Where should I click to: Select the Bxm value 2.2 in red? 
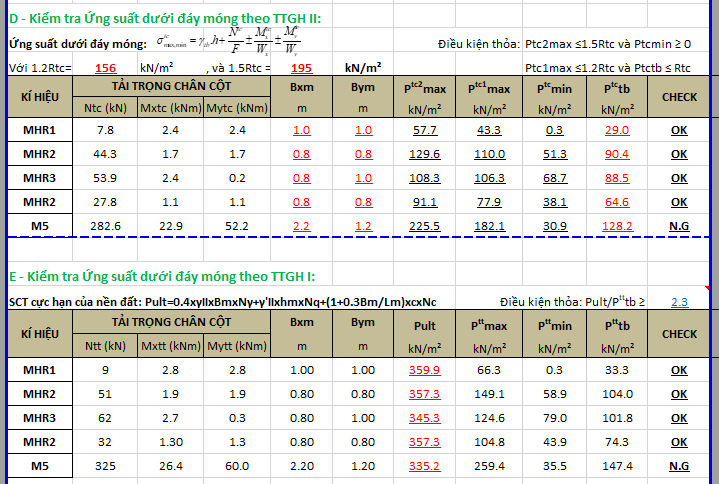click(x=301, y=226)
